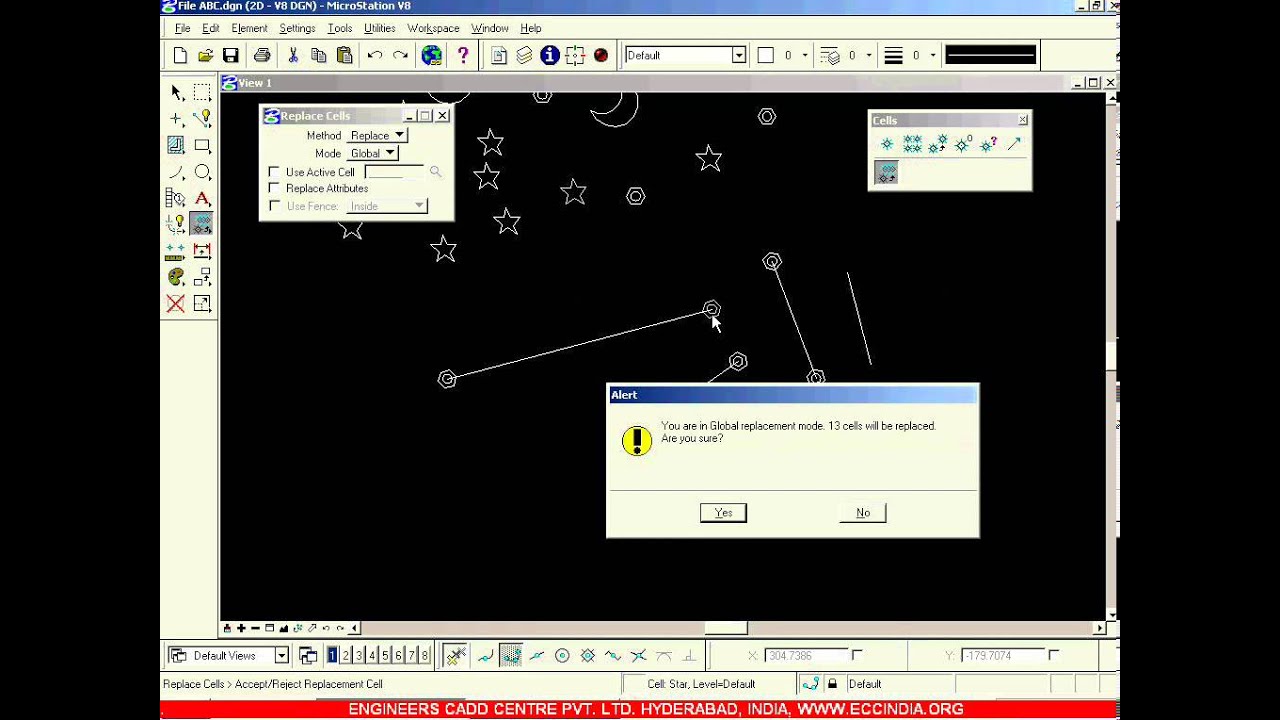Image resolution: width=1280 pixels, height=720 pixels.
Task: Select the Element Selection arrow tool
Action: tap(176, 93)
